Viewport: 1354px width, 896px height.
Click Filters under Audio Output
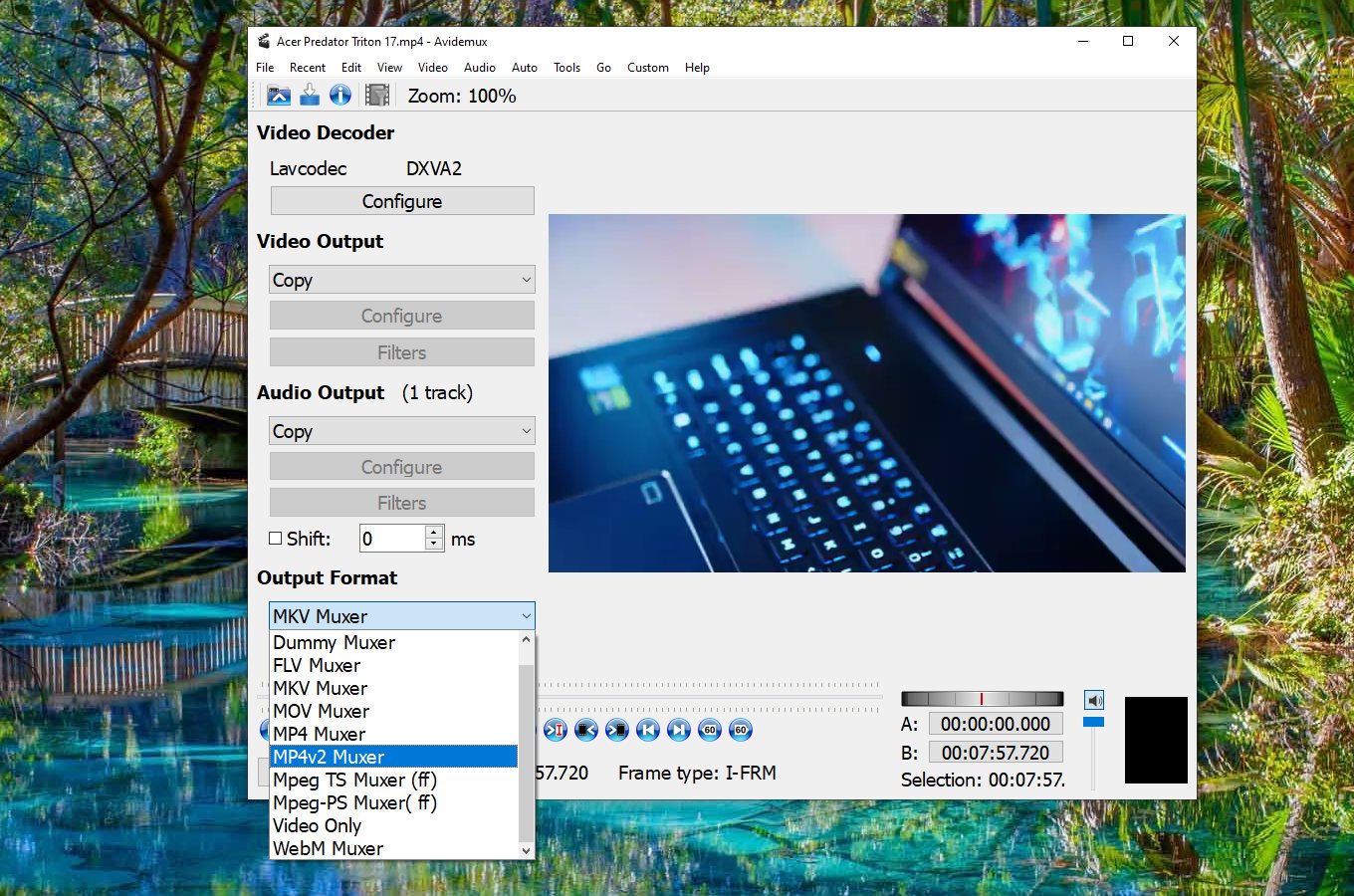tap(402, 503)
